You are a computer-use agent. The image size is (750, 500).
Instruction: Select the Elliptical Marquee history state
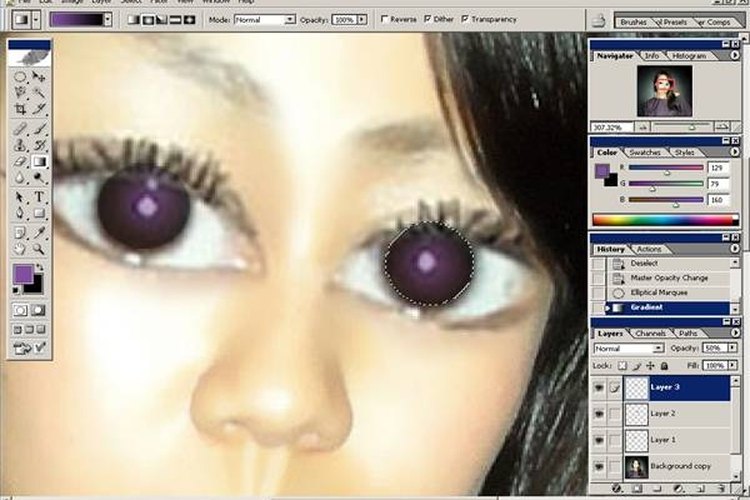(669, 292)
